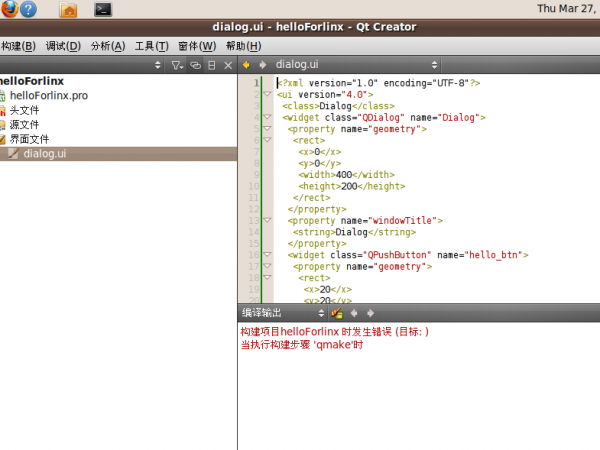Open the 工具(T) tools menu
The height and width of the screenshot is (450, 600).
click(151, 46)
